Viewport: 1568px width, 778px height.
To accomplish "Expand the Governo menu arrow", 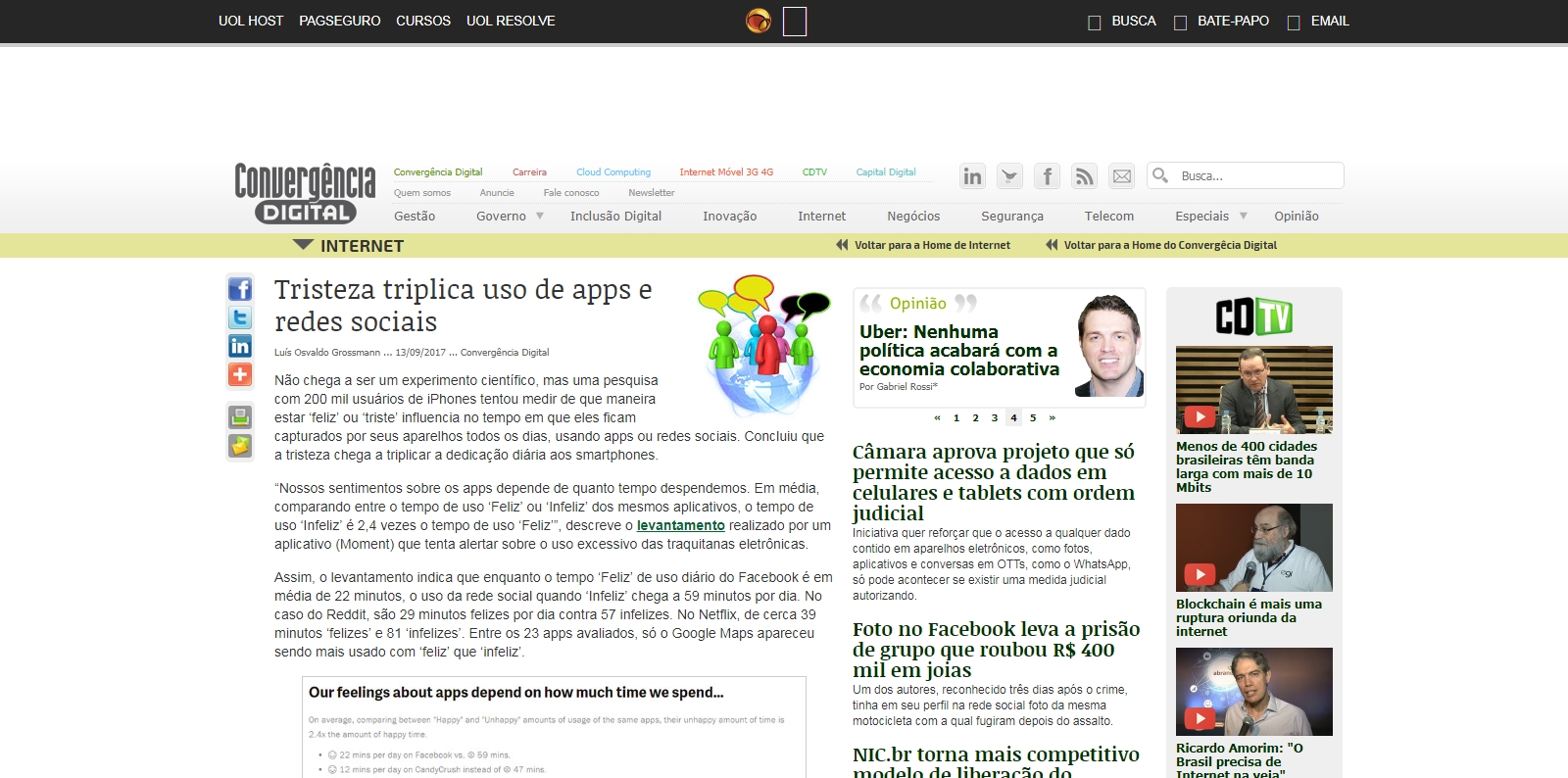I will [539, 216].
